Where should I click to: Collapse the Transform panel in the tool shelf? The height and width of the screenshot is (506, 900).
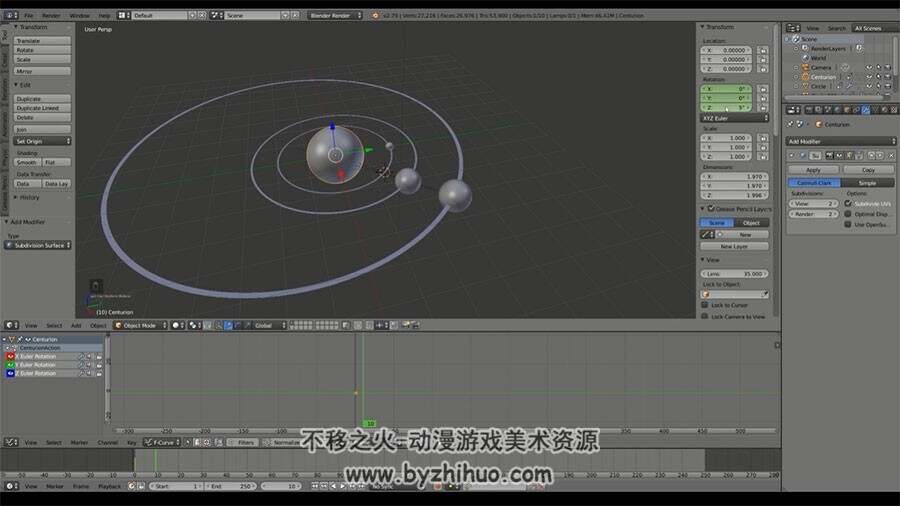pyautogui.click(x=15, y=27)
